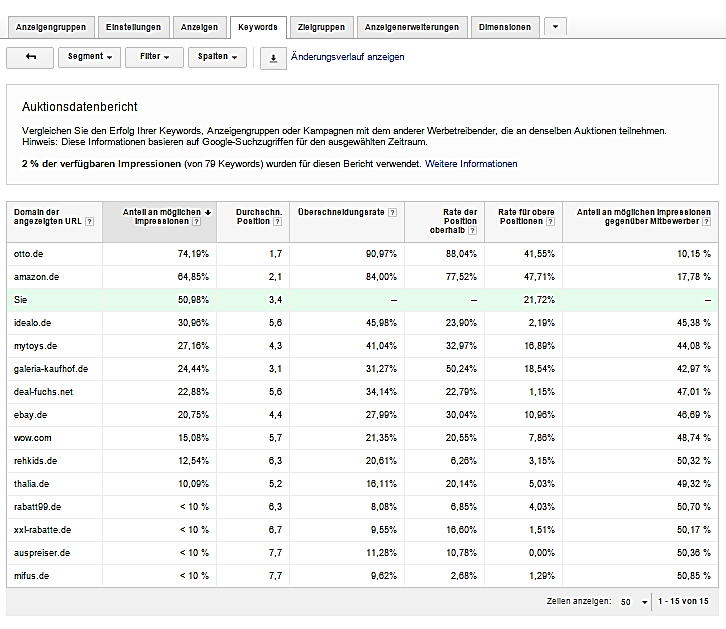Click the rabatt99.de row domain
This screenshot has width=726, height=629.
[38, 507]
